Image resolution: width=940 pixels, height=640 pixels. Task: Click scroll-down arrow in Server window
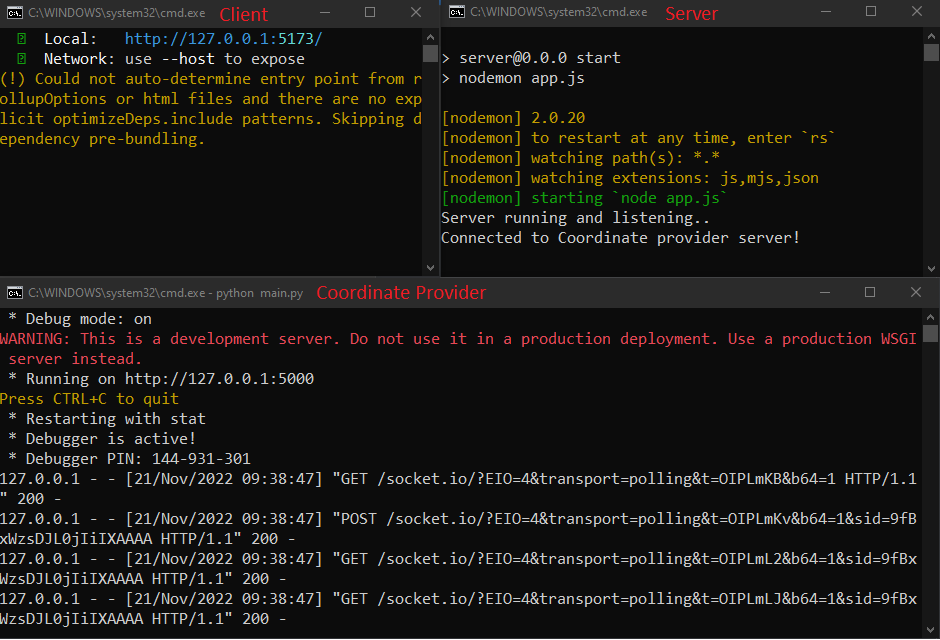point(931,268)
